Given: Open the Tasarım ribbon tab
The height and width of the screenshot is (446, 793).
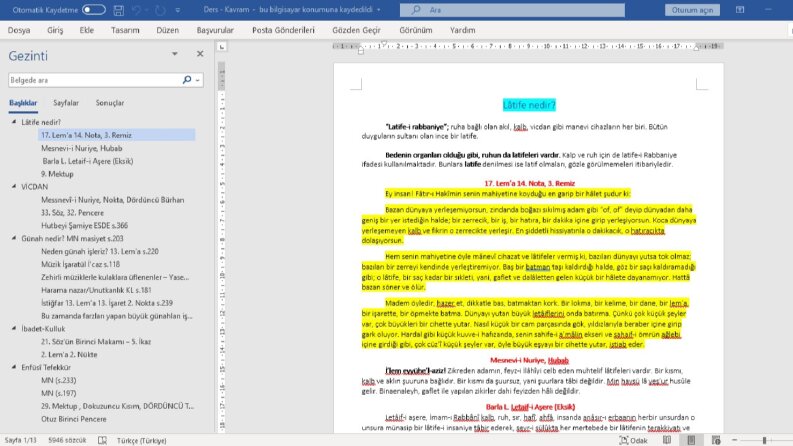Looking at the screenshot, I should (125, 30).
